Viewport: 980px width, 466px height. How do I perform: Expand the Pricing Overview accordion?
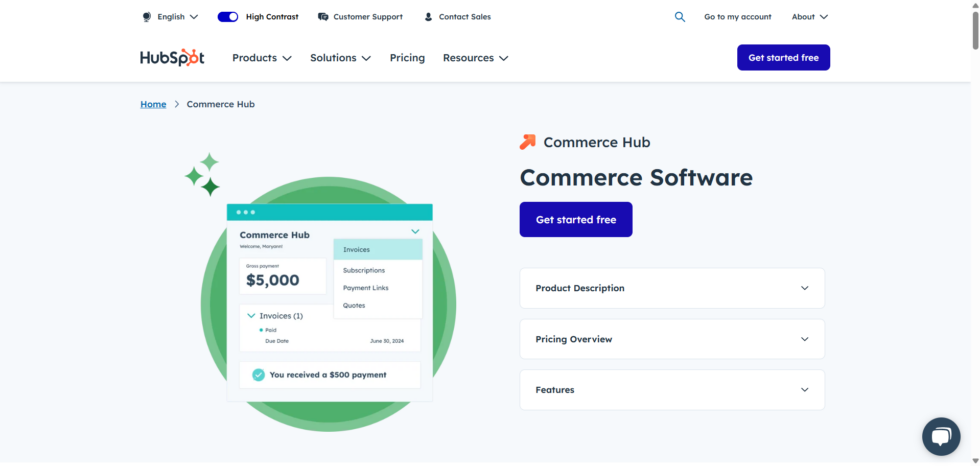tap(672, 339)
